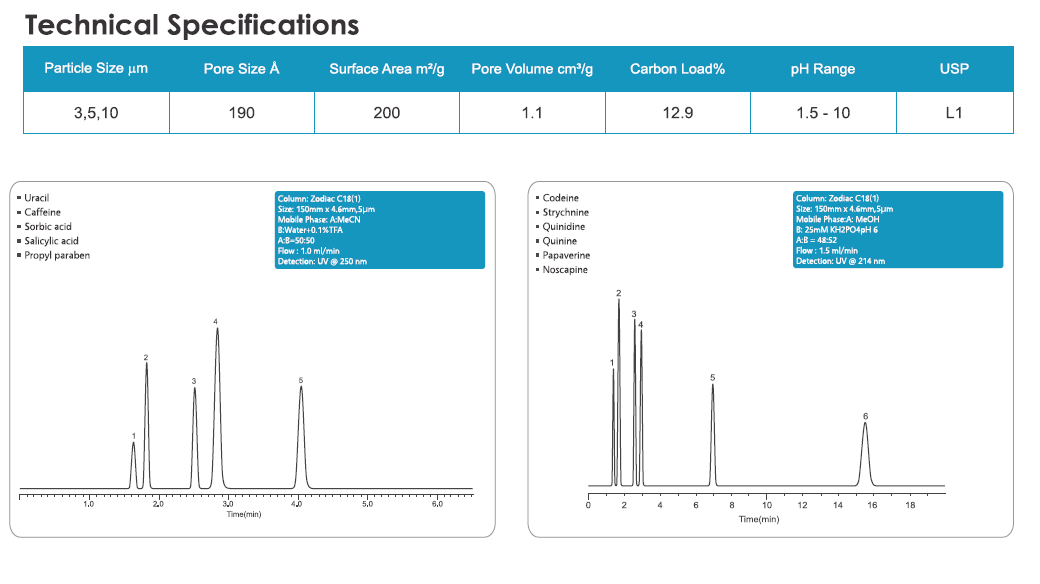This screenshot has height=584, width=1040.
Task: Click peak 5 in the right chromatogram
Action: click(x=713, y=430)
